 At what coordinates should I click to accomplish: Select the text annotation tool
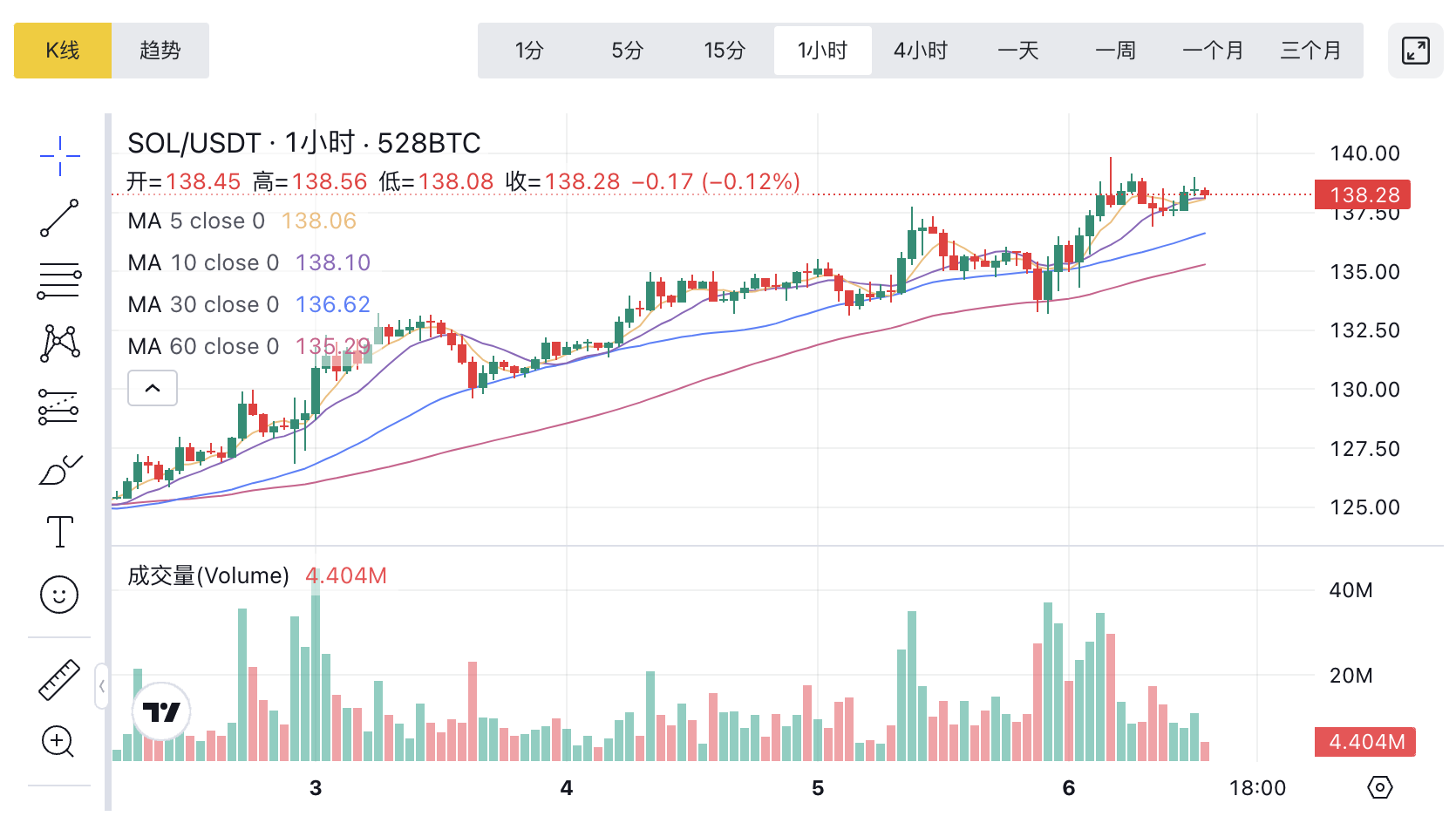pyautogui.click(x=59, y=532)
